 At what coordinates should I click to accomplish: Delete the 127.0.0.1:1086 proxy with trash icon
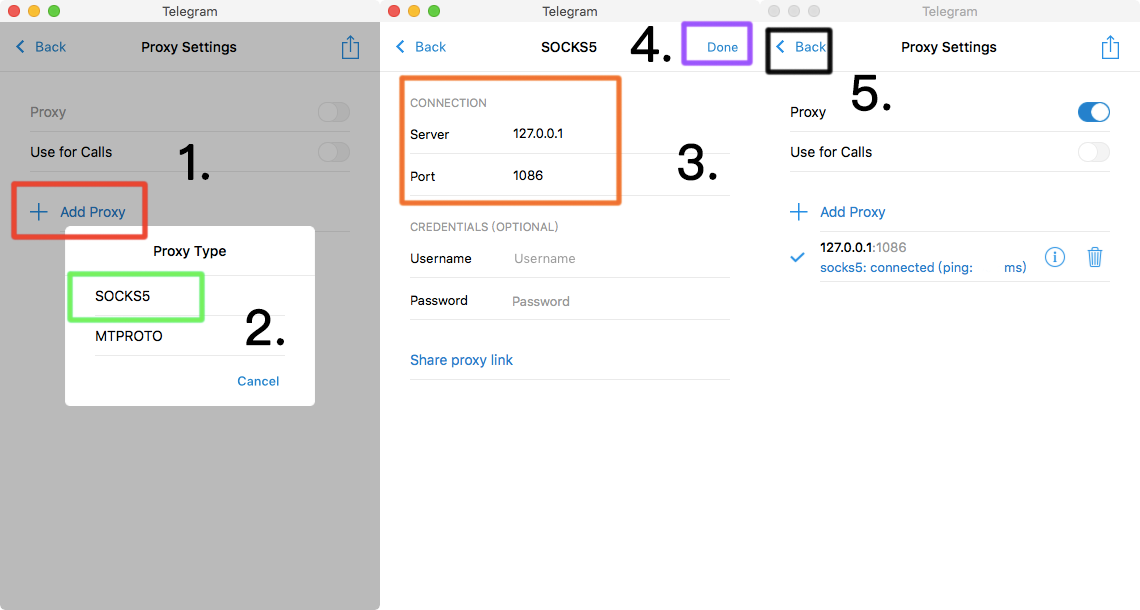point(1095,257)
